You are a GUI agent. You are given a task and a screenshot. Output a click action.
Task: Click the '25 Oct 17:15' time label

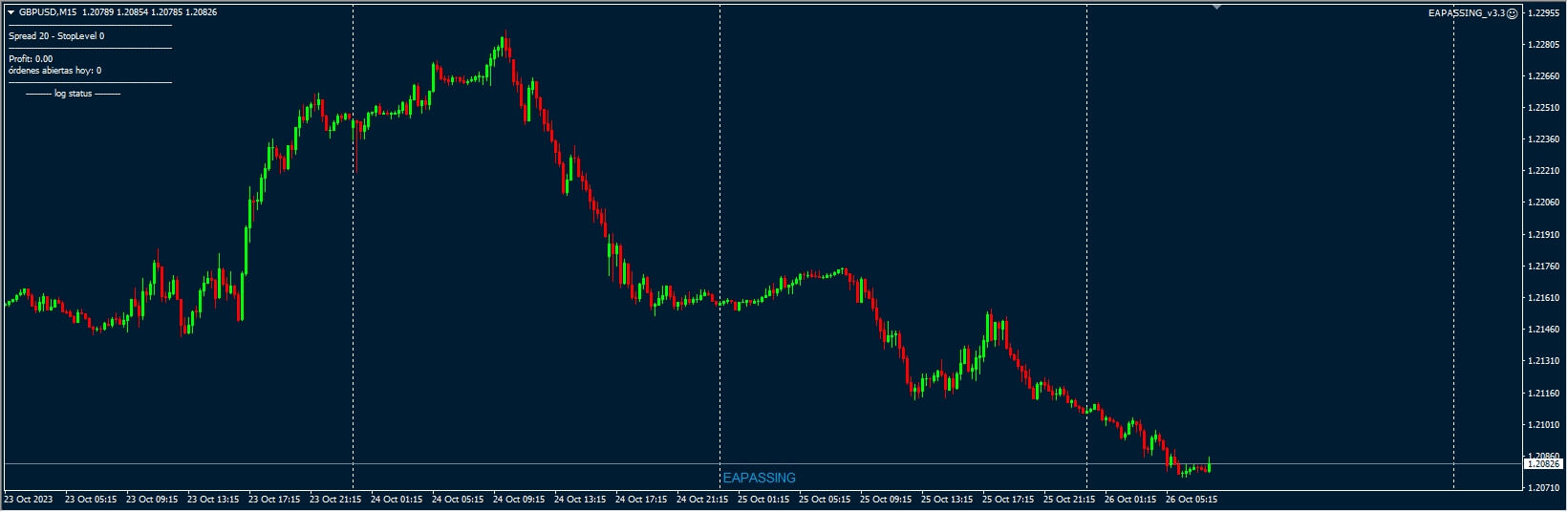[x=1008, y=499]
